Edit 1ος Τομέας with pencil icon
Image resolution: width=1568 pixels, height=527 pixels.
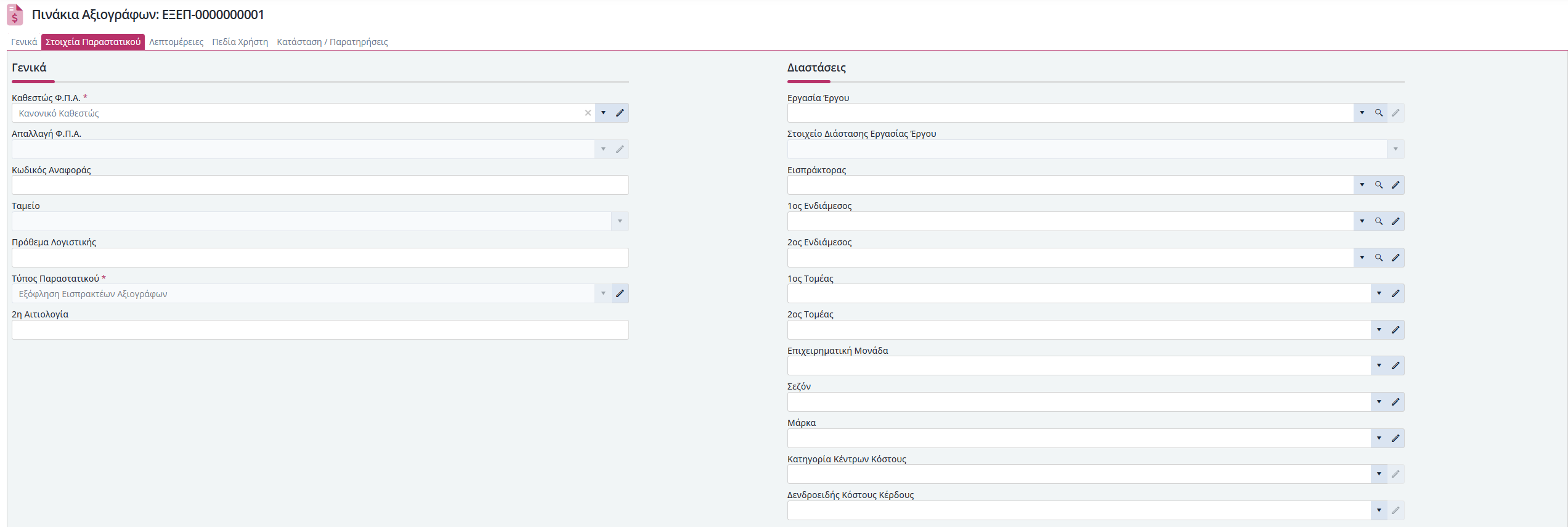(x=1395, y=293)
